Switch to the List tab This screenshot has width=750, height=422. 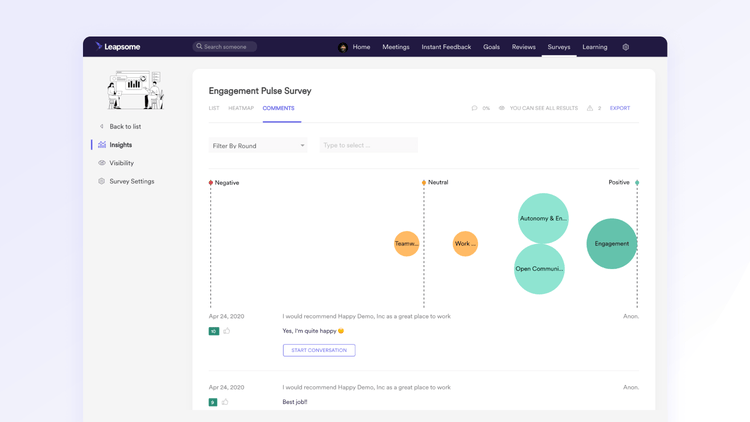[x=214, y=108]
